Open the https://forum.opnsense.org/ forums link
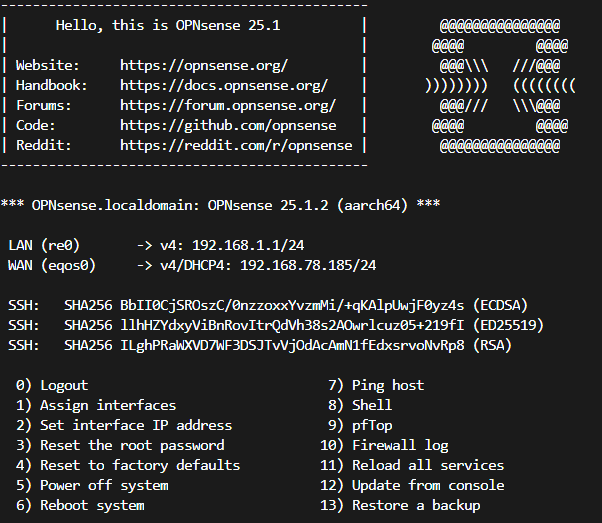 (228, 105)
